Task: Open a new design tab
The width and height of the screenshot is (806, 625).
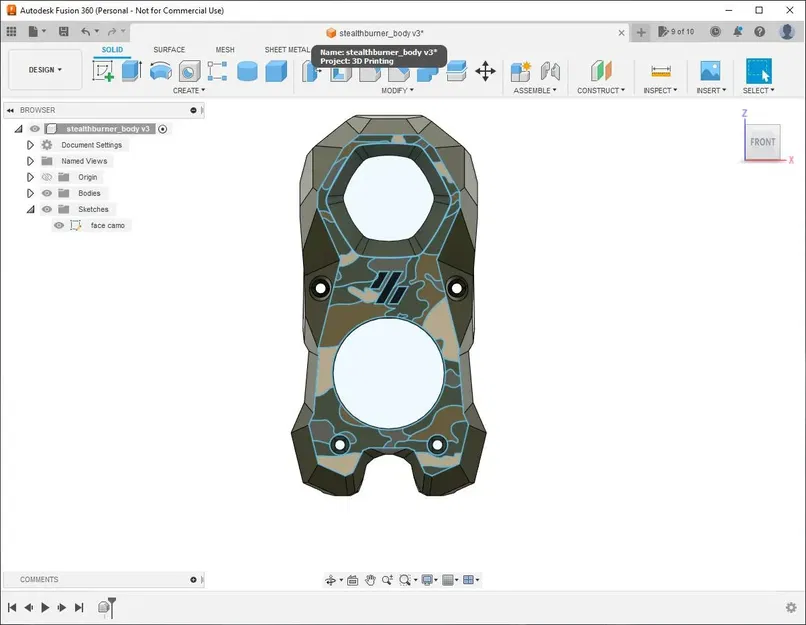Action: 640,32
